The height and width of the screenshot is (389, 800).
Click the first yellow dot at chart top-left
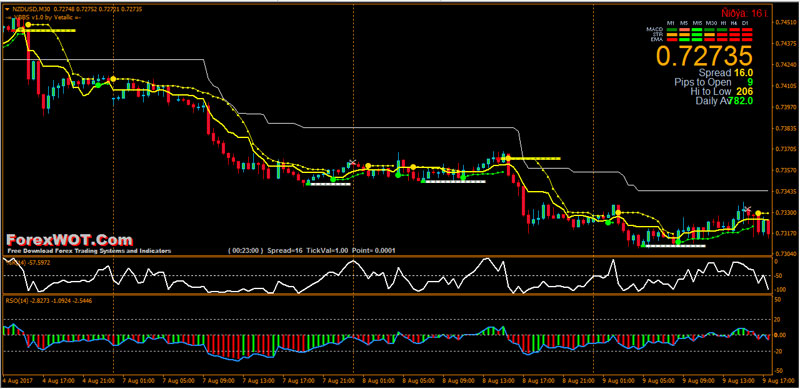pyautogui.click(x=28, y=25)
